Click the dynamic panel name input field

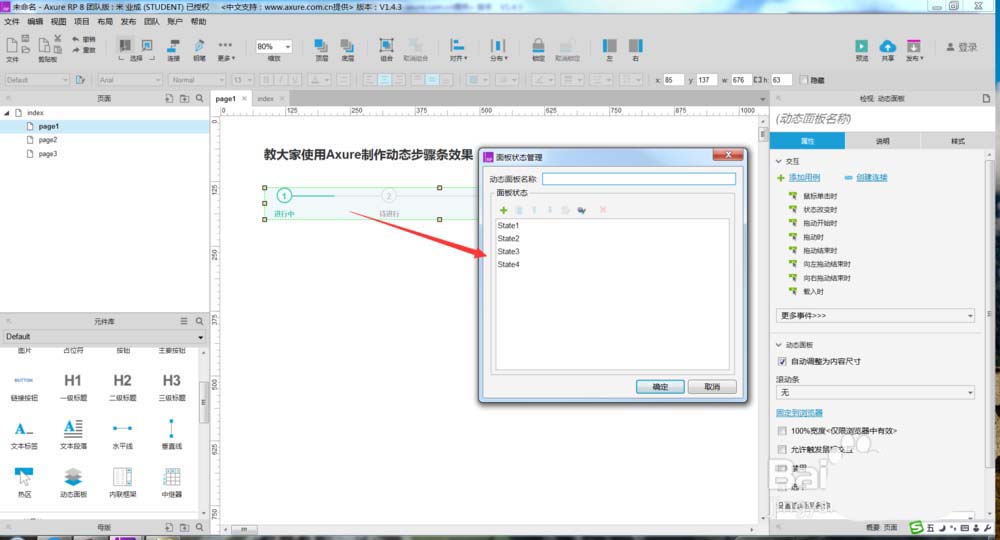pos(638,179)
